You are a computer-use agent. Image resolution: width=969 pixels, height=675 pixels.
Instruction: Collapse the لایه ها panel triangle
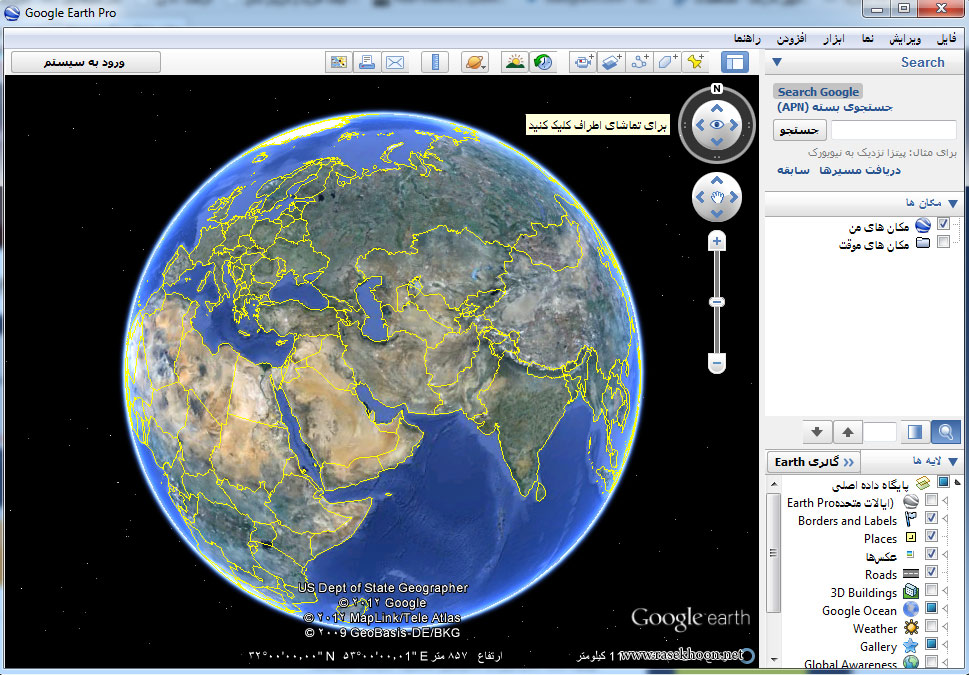953,462
